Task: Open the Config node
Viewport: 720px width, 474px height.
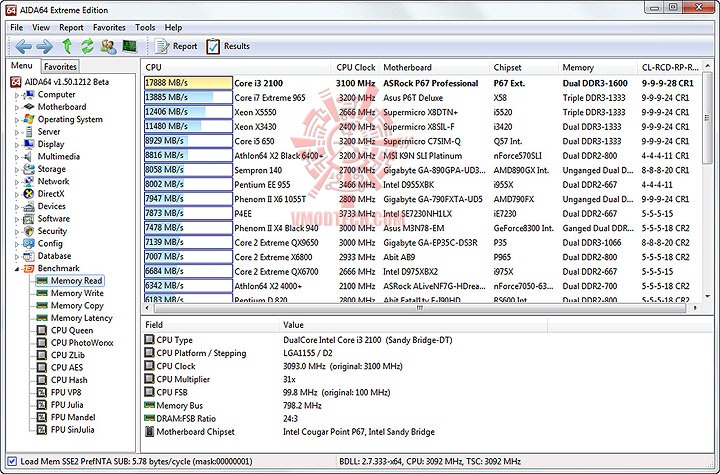Action: (x=50, y=243)
